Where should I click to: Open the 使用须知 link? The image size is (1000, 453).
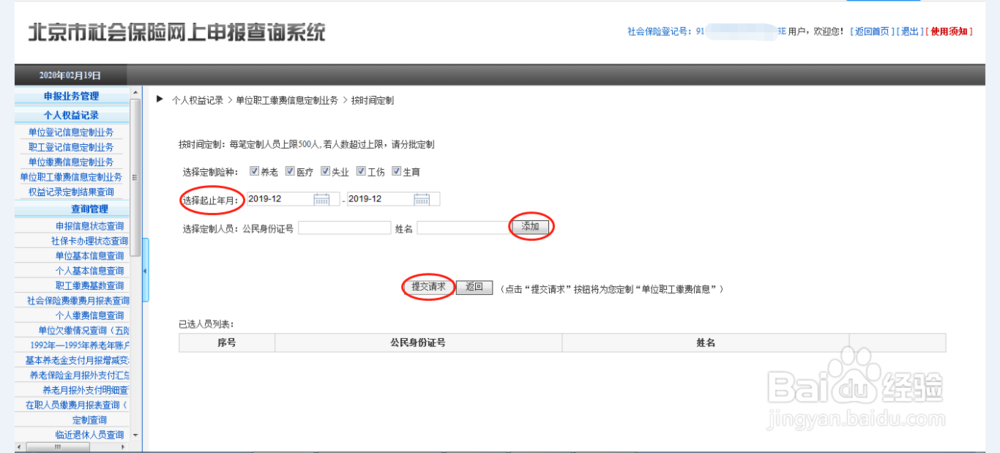click(x=948, y=31)
